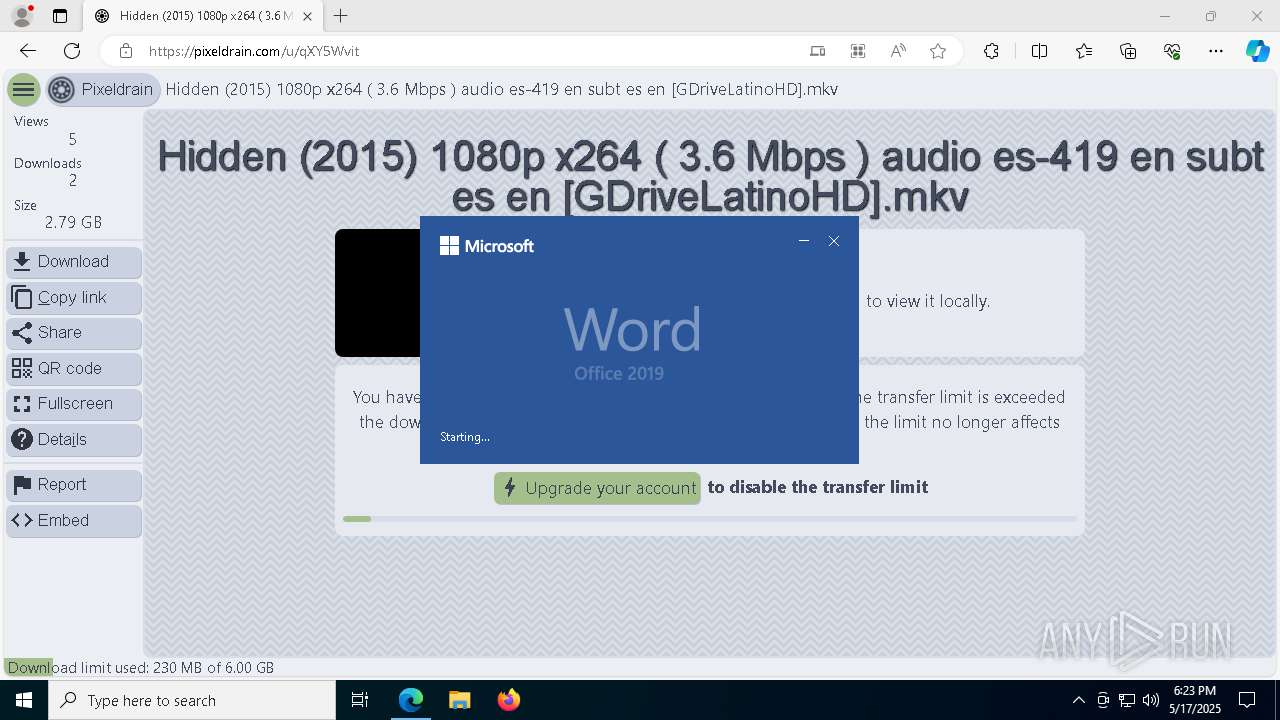Click the file name in header bar
The width and height of the screenshot is (1280, 720).
pos(502,90)
